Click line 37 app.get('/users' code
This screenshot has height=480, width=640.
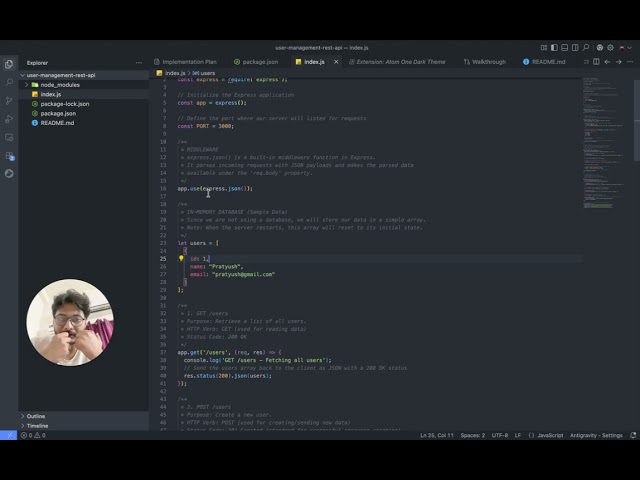pos(229,352)
